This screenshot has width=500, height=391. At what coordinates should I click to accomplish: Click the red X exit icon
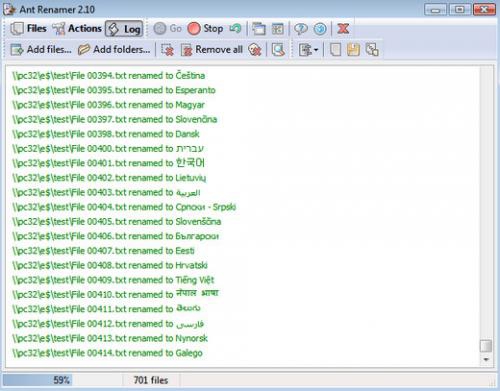coord(343,29)
